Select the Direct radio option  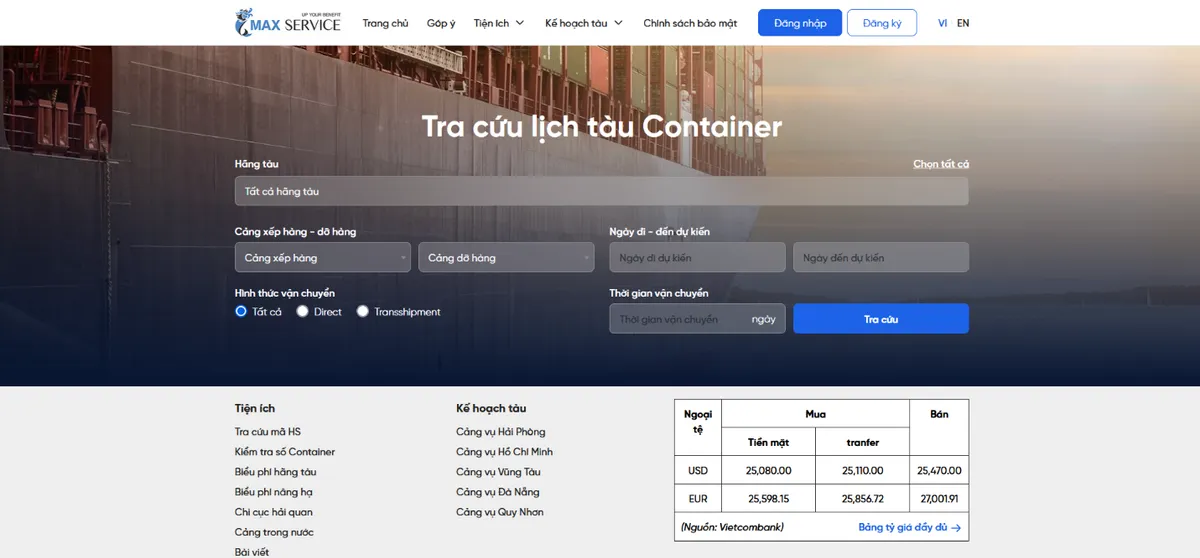[303, 312]
